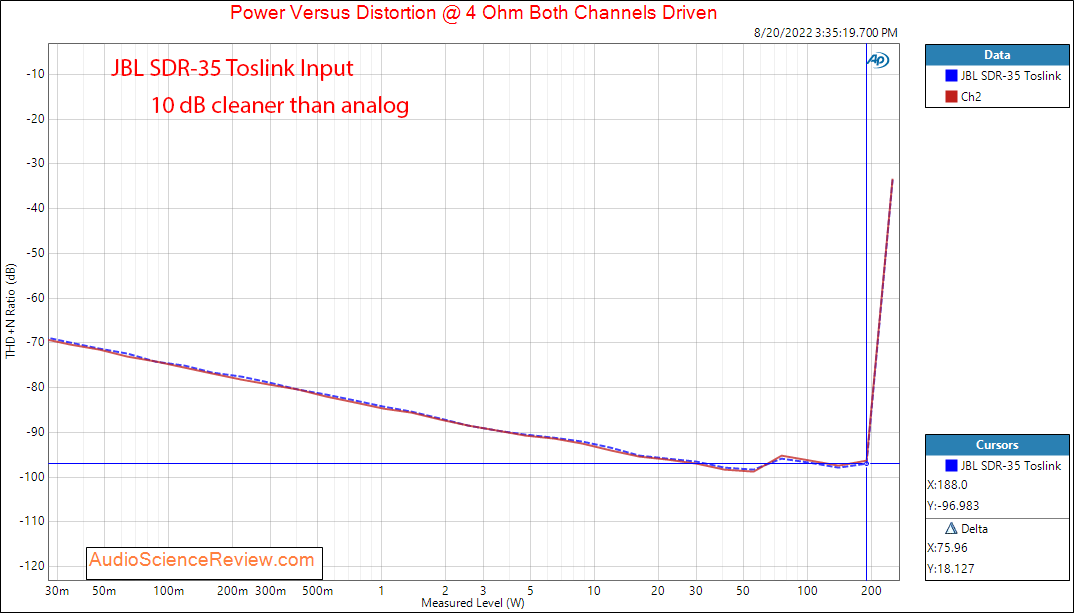
Task: Click the cursor value 'X:188.0'
Action: 947,485
